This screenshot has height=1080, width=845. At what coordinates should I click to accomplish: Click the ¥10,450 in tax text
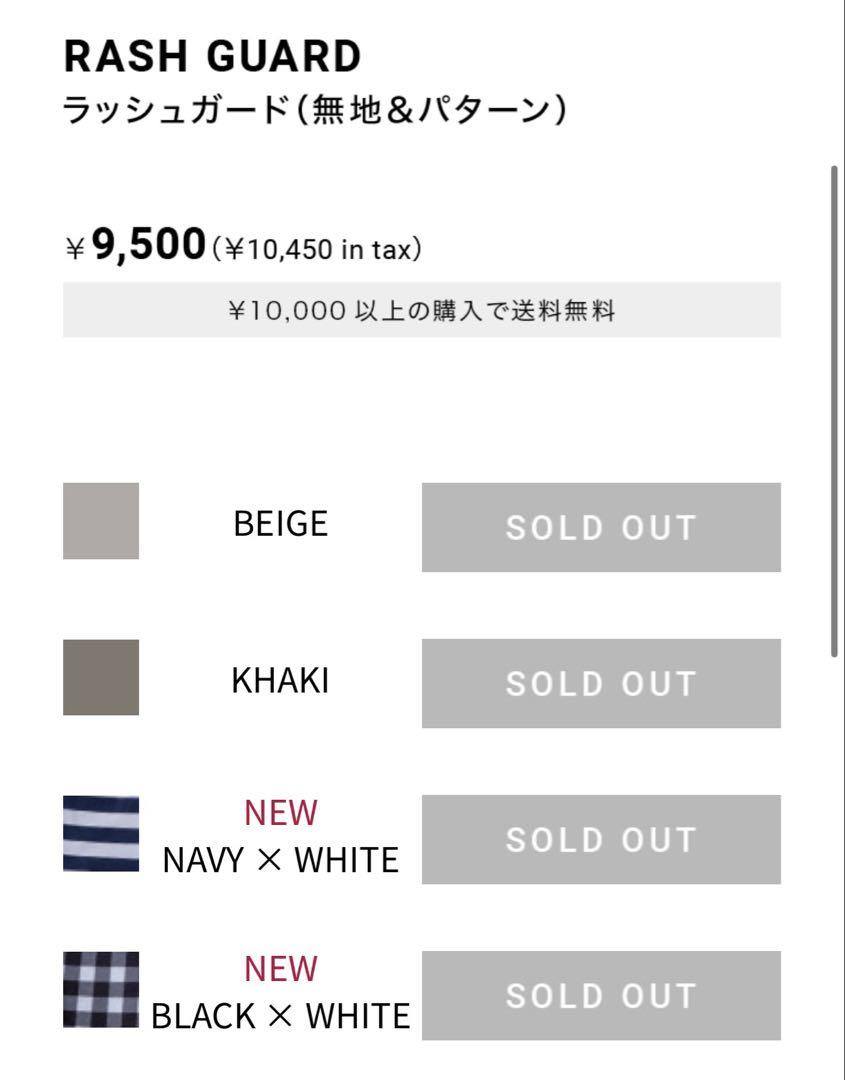[x=317, y=249]
